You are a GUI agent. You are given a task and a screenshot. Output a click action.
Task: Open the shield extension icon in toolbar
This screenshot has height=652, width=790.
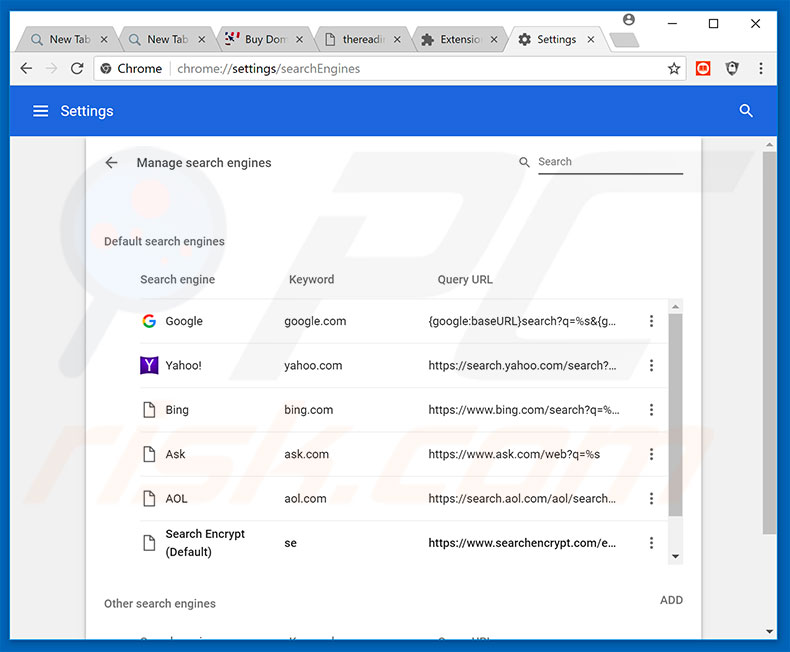tap(732, 68)
